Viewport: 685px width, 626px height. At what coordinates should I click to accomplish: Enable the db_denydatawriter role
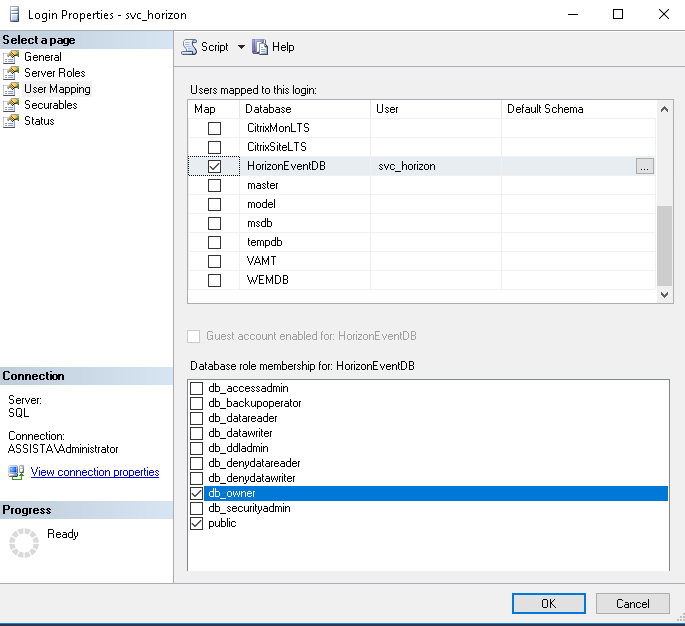coord(197,478)
